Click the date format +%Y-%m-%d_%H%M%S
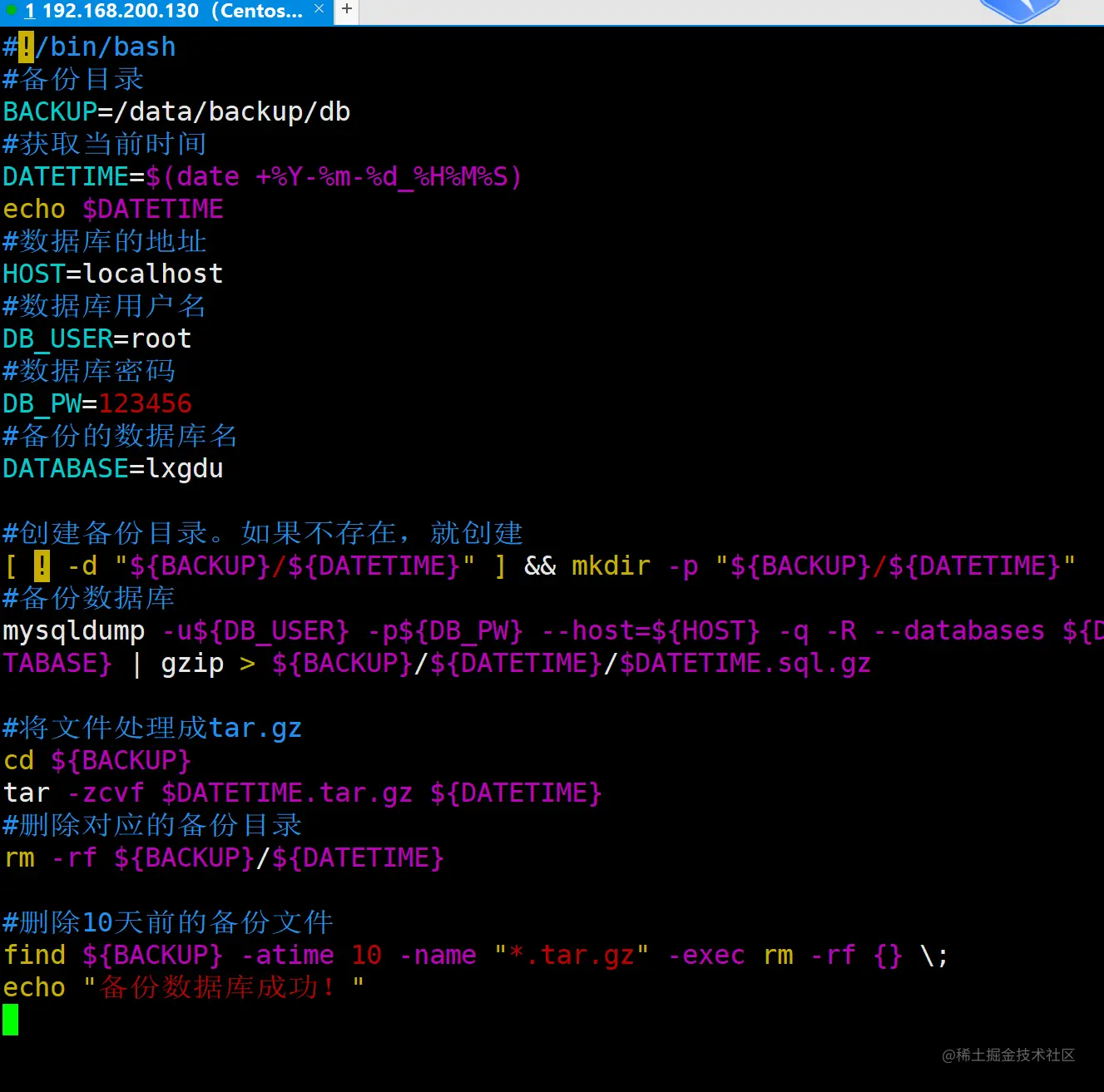The width and height of the screenshot is (1104, 1092). 381,176
